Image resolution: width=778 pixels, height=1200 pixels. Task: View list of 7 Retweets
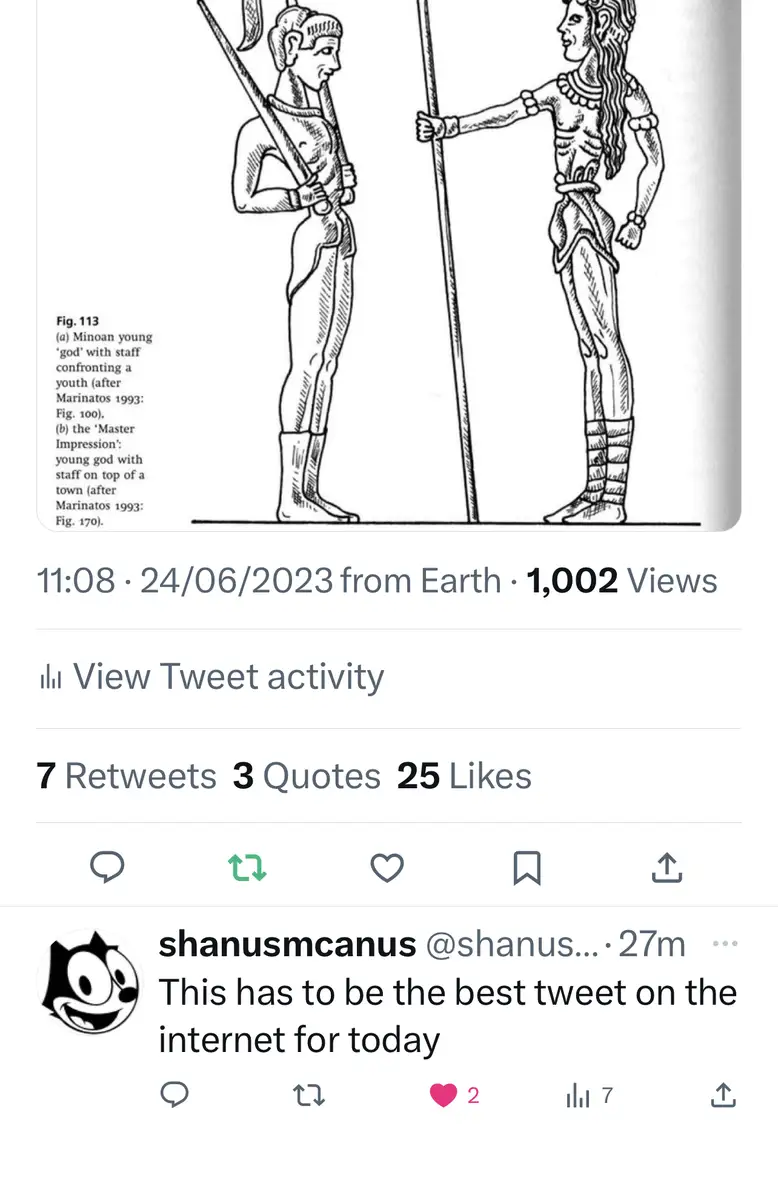coord(126,776)
